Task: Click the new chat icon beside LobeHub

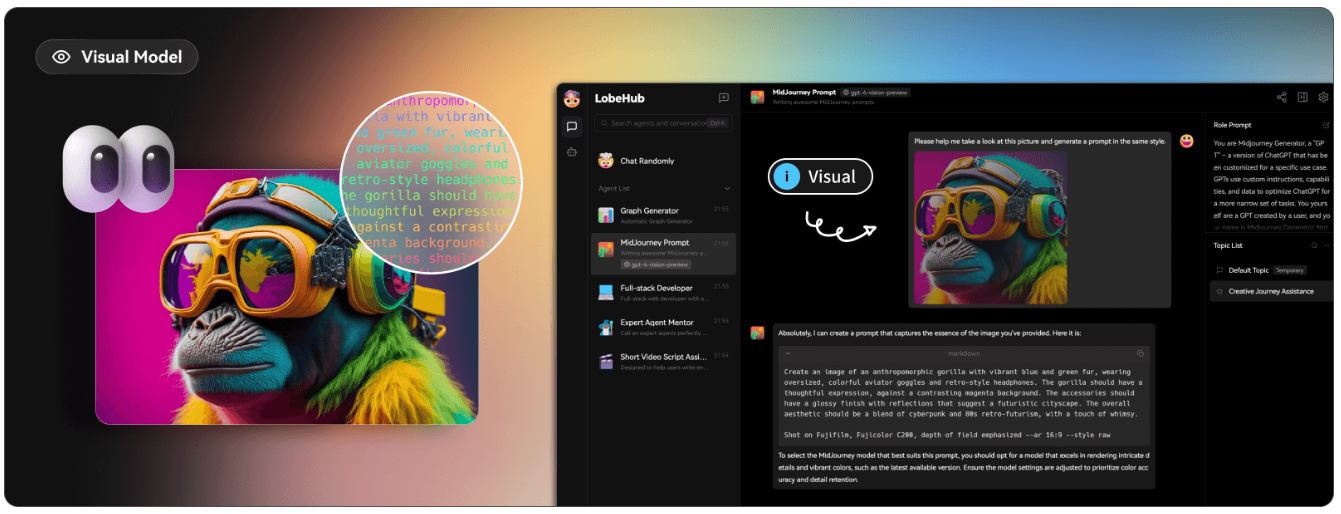Action: pyautogui.click(x=724, y=98)
